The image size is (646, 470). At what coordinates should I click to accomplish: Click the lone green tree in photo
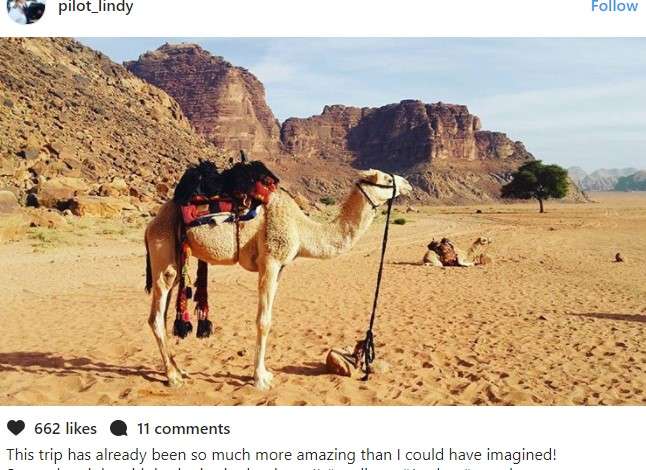(x=536, y=185)
